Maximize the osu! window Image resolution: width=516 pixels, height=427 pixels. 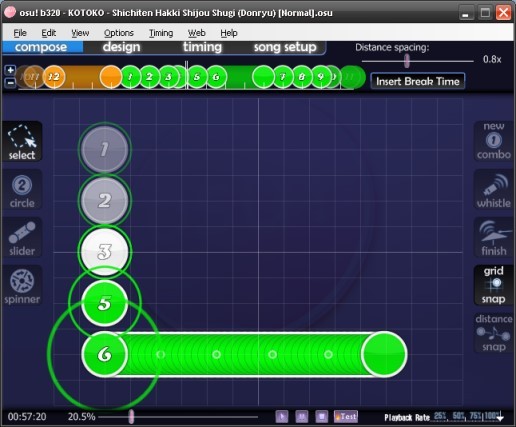pyautogui.click(x=485, y=13)
